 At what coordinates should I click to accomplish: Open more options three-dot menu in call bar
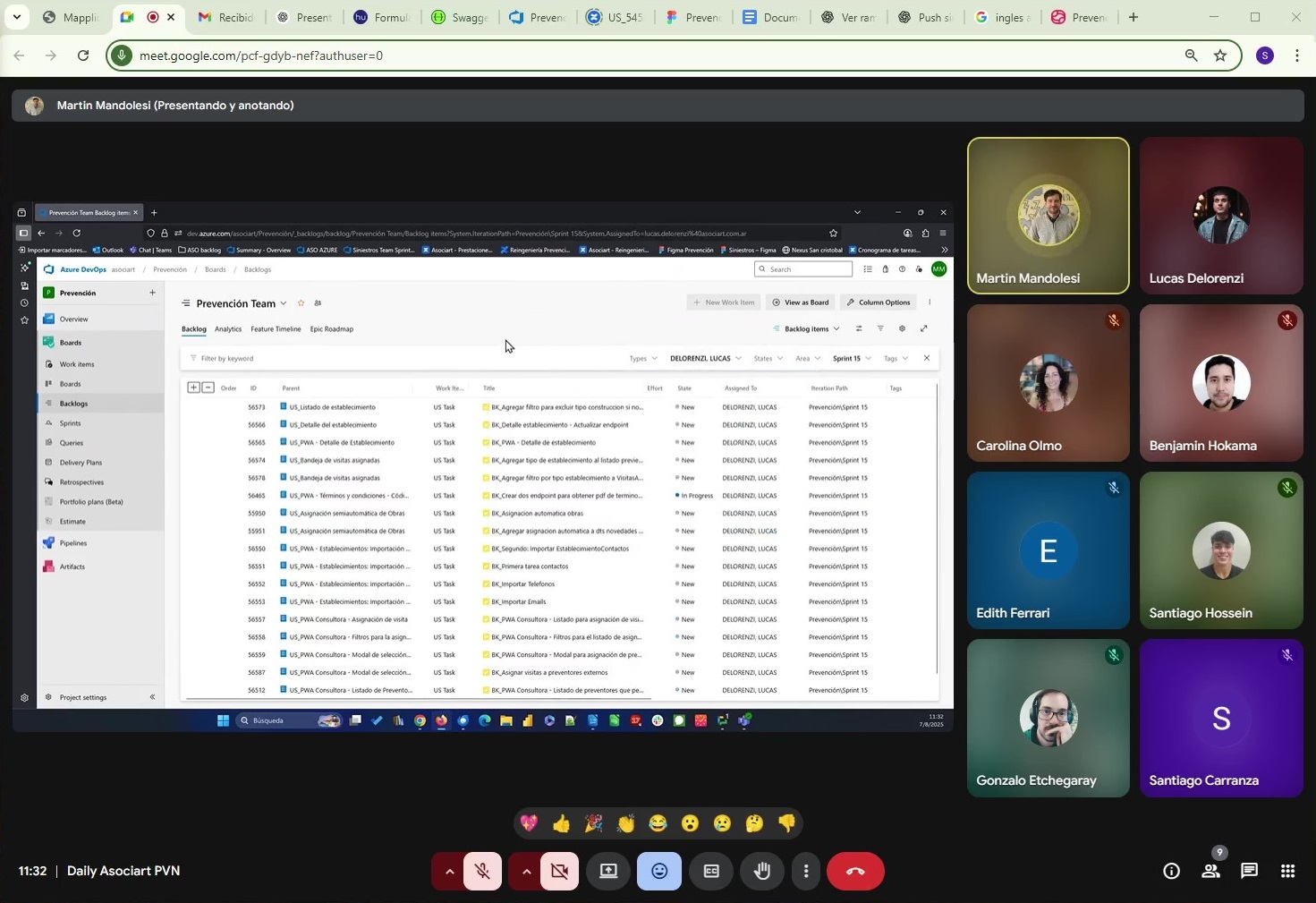tap(806, 871)
